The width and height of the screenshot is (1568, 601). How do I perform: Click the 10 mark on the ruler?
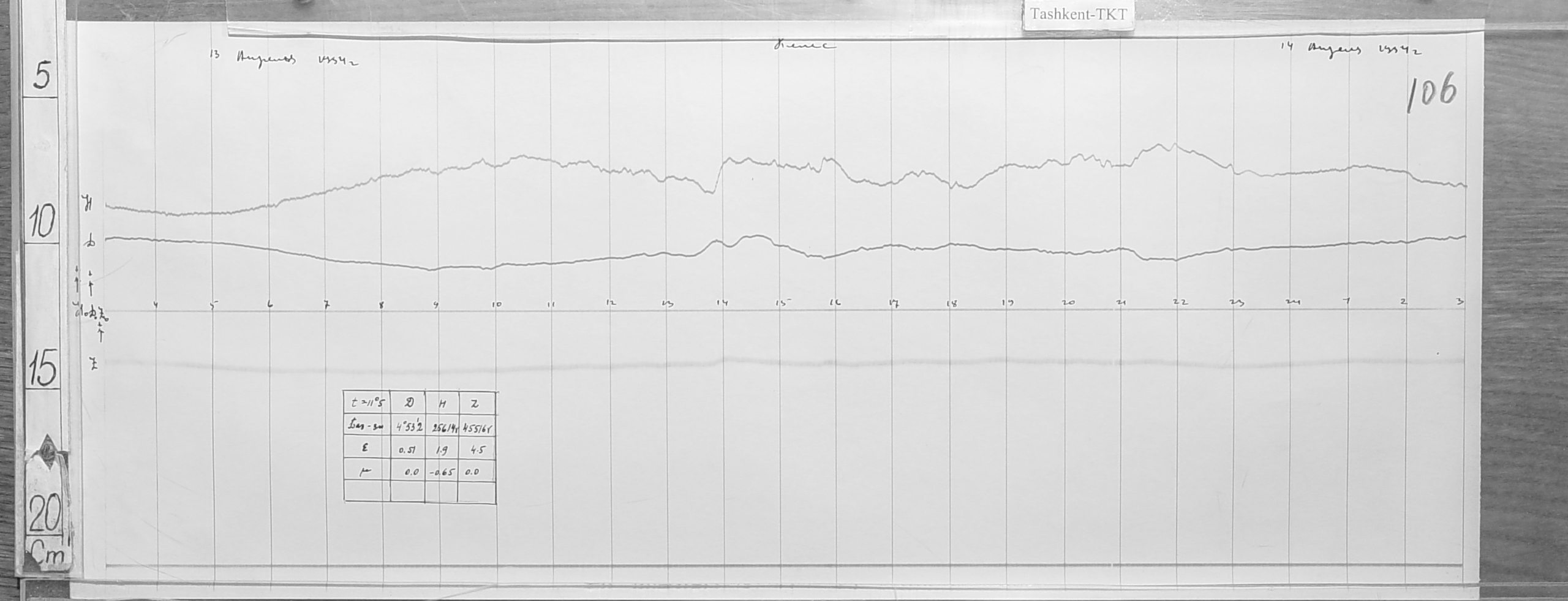point(42,222)
